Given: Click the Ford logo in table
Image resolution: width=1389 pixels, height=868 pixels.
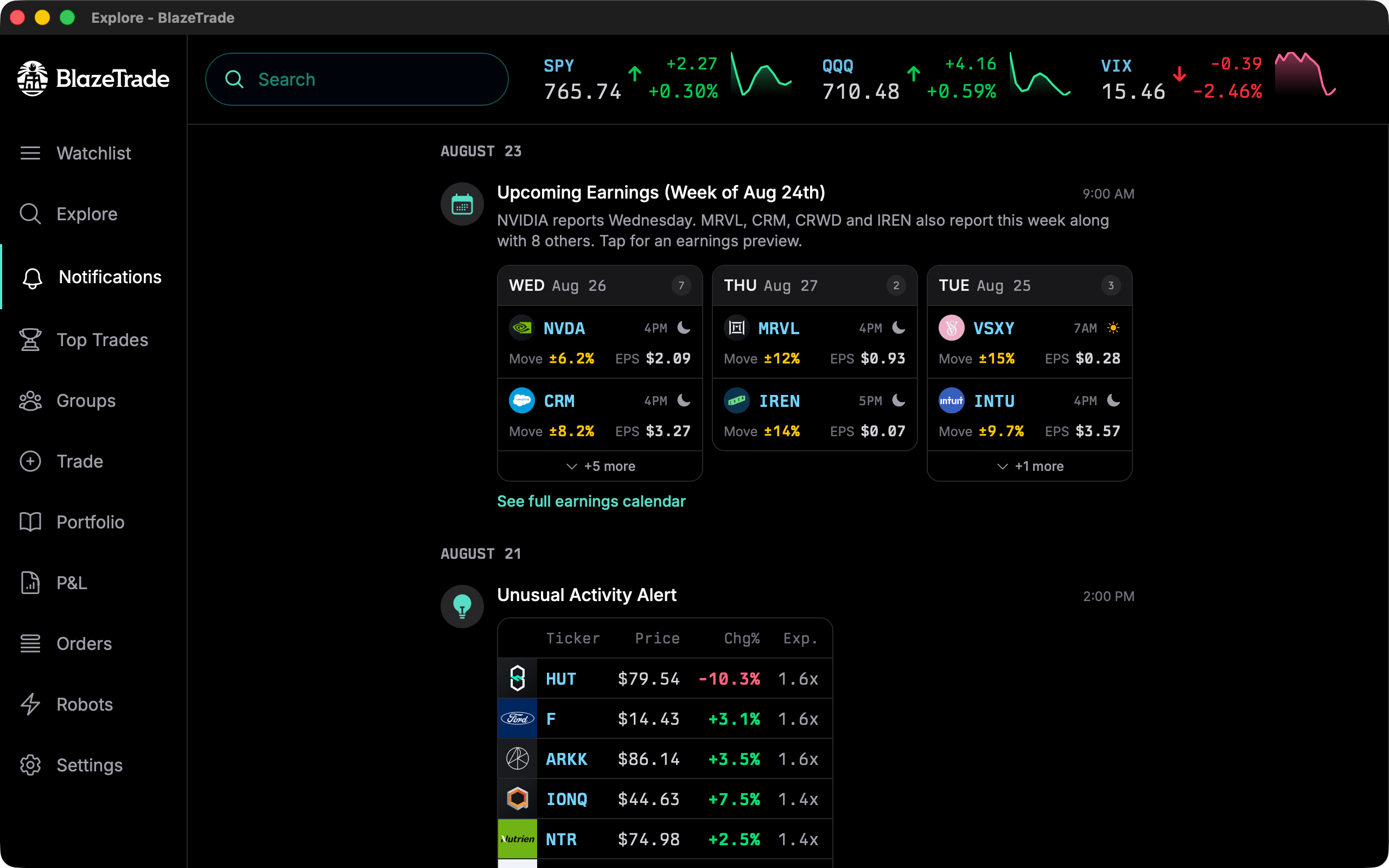Looking at the screenshot, I should pyautogui.click(x=518, y=719).
